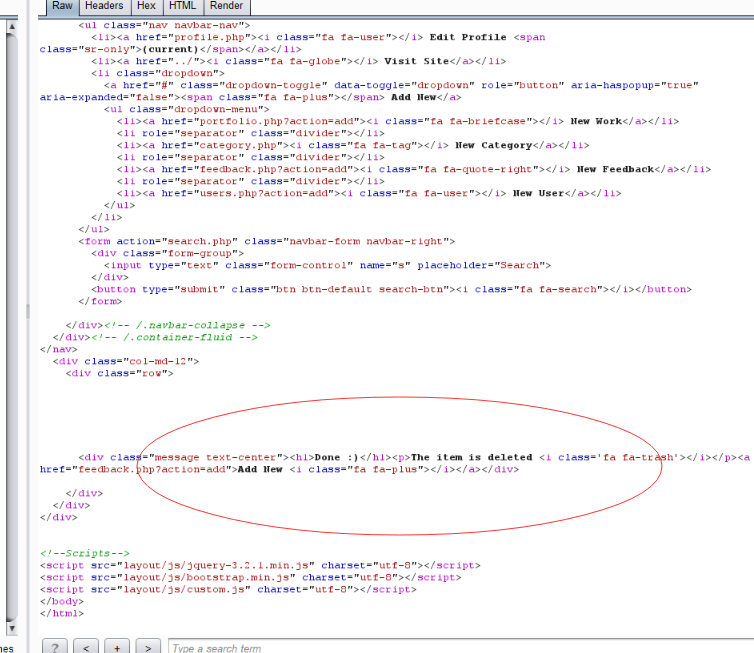Click the scrollbar up arrow
The image size is (754, 653).
(12, 26)
